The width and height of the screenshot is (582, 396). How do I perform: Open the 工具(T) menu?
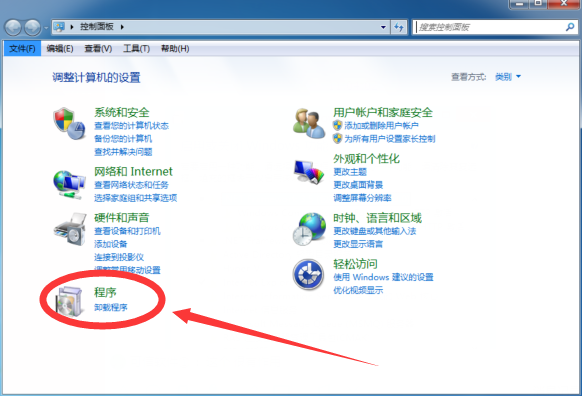tap(136, 49)
